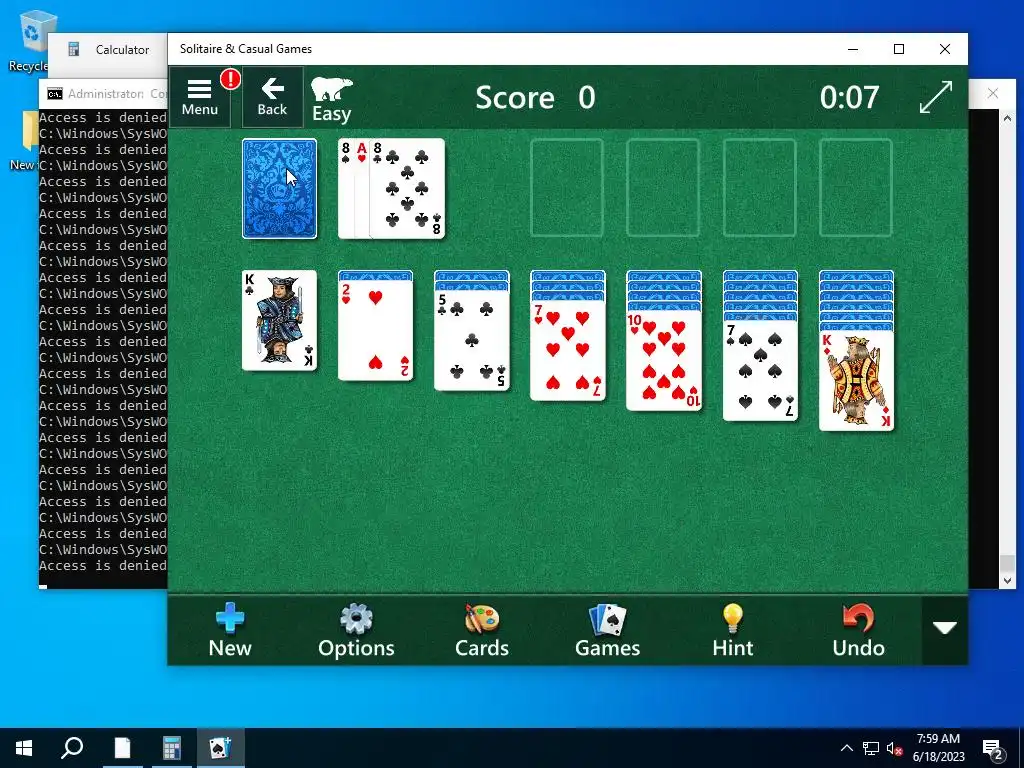Select the 5 of clubs card
Viewport: 1024px width, 768px height.
pyautogui.click(x=472, y=340)
